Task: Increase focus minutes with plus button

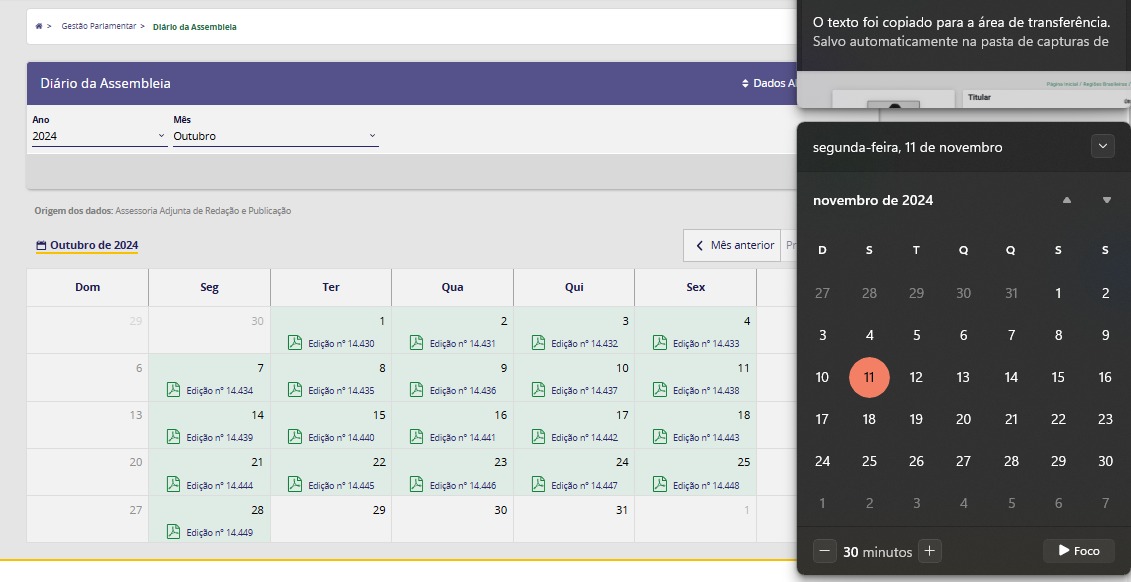Action: pos(929,551)
